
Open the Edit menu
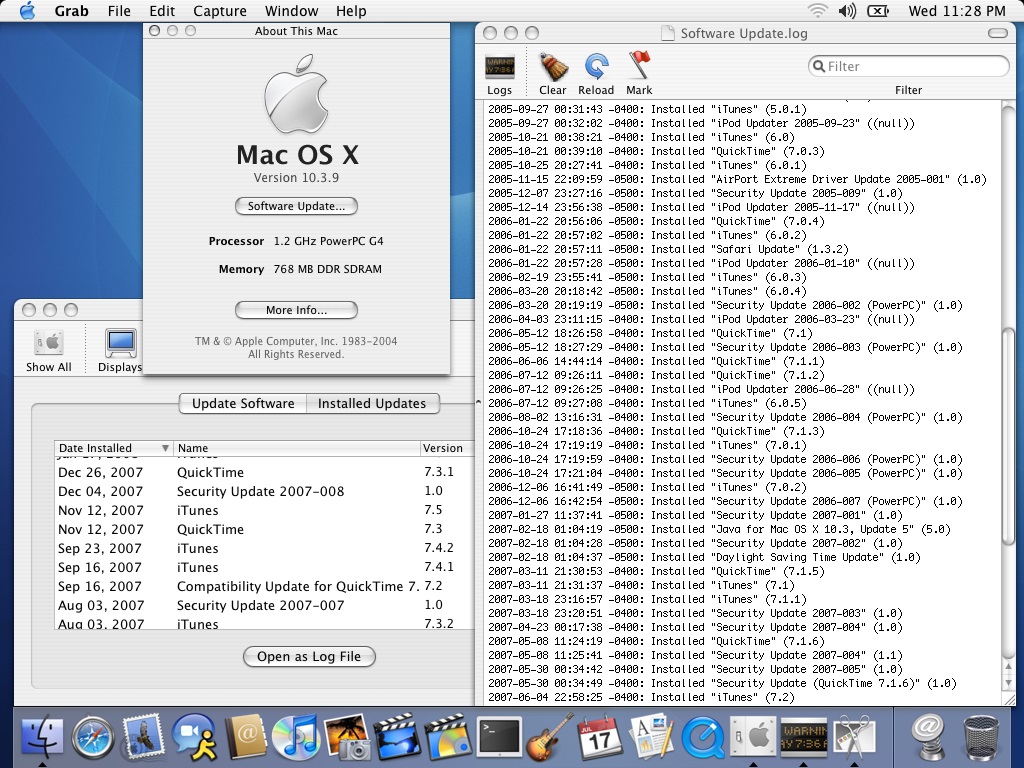click(162, 10)
